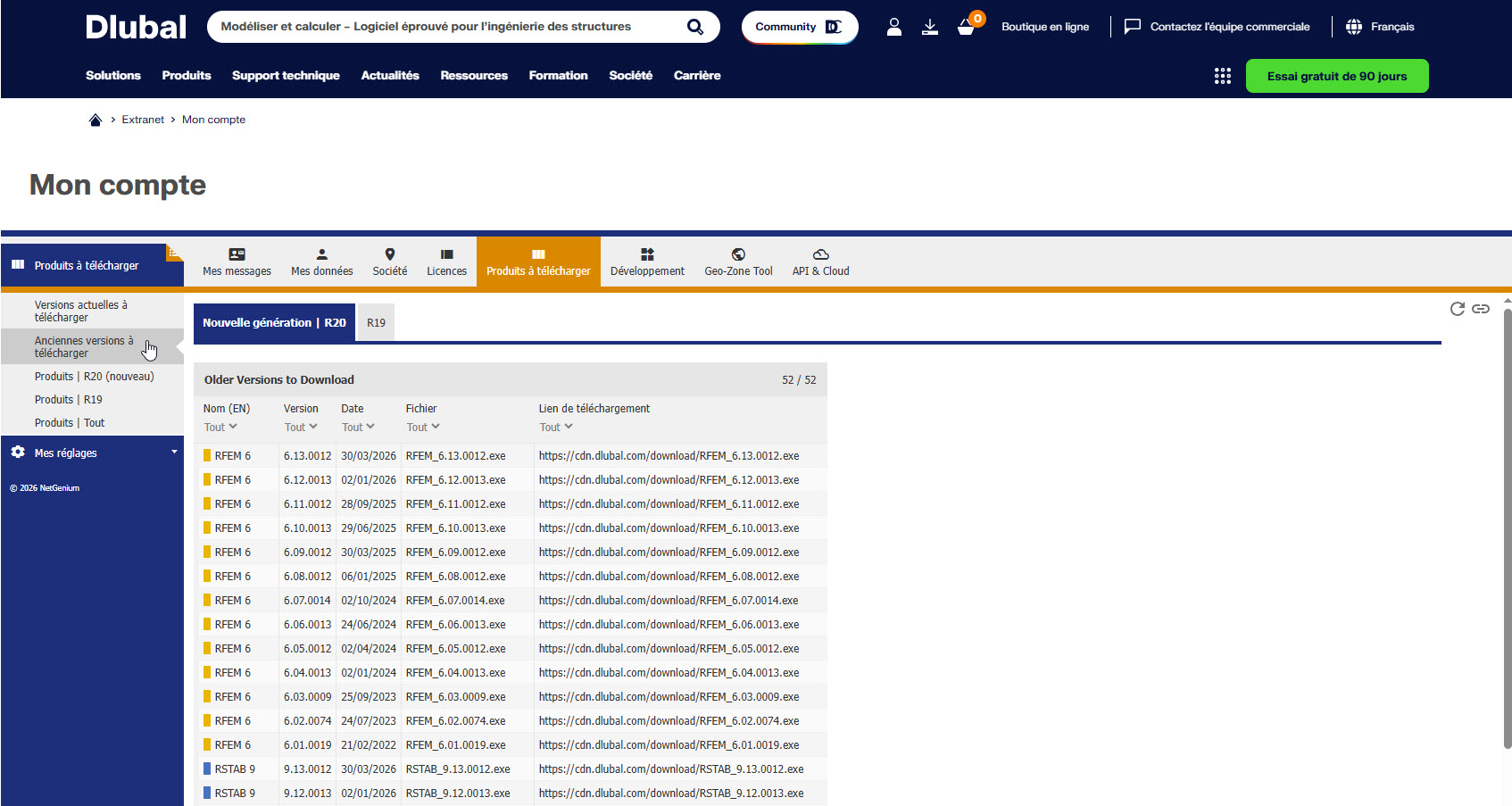
Task: Open Geo-Zone Tool tab
Action: click(x=739, y=262)
